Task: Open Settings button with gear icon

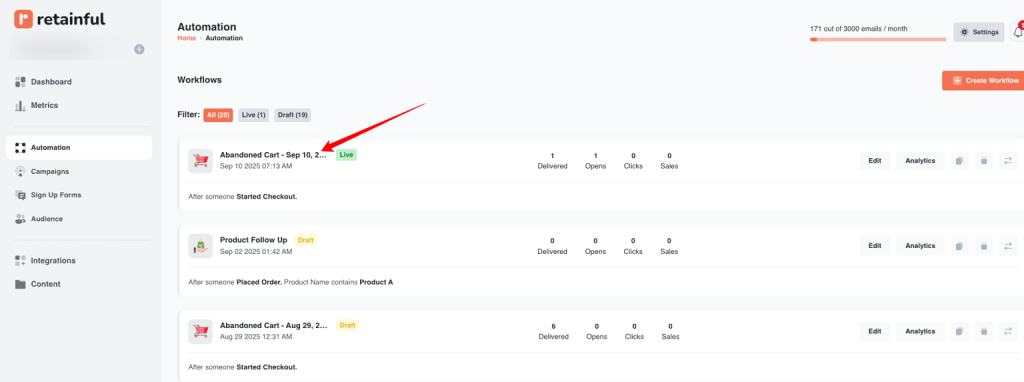Action: click(978, 32)
